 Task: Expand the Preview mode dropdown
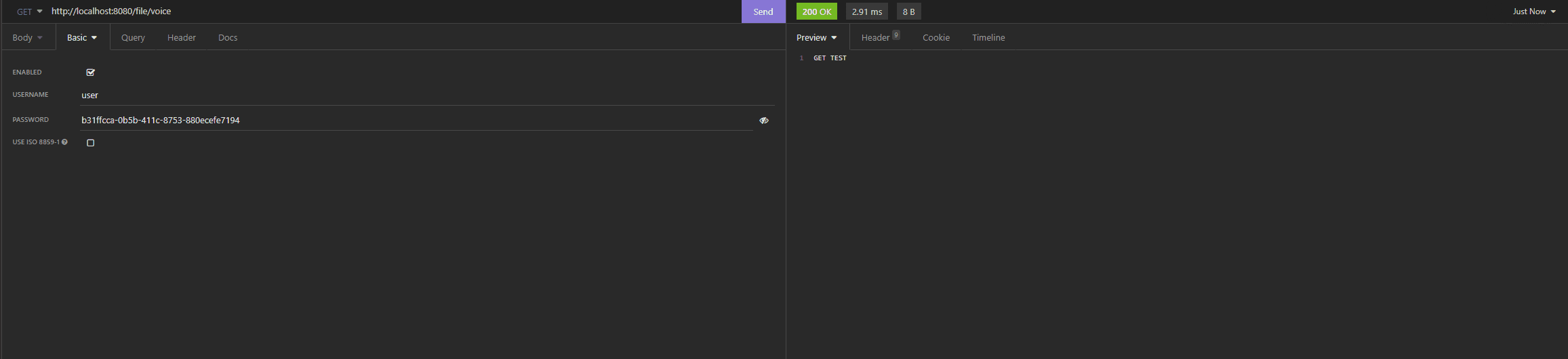click(816, 38)
